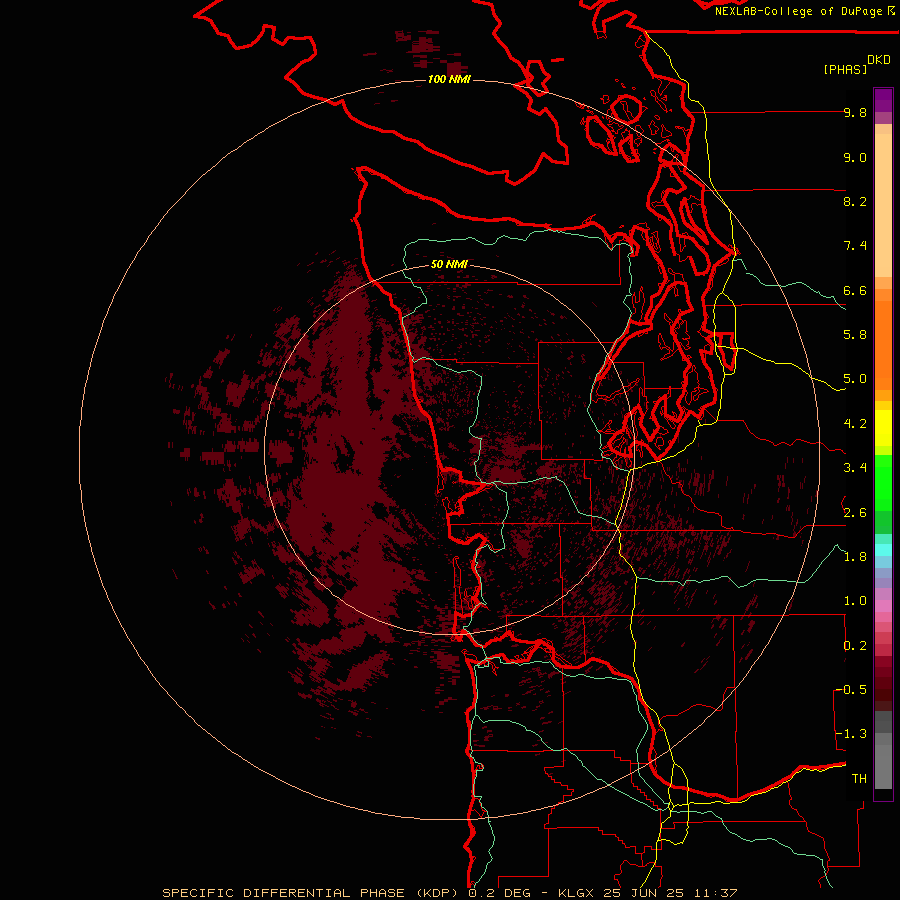Click the [PHAS] units label

pyautogui.click(x=845, y=69)
